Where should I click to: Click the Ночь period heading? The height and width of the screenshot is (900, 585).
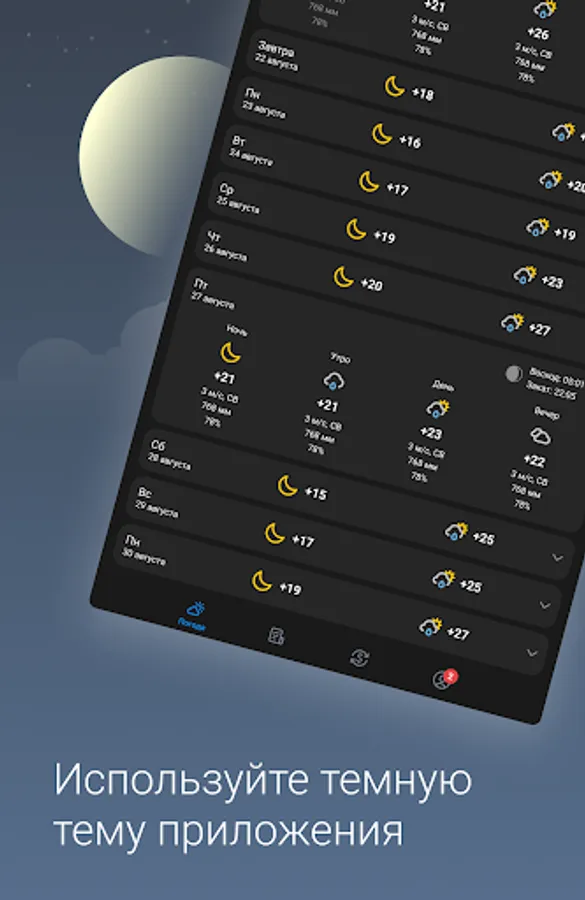tap(237, 329)
